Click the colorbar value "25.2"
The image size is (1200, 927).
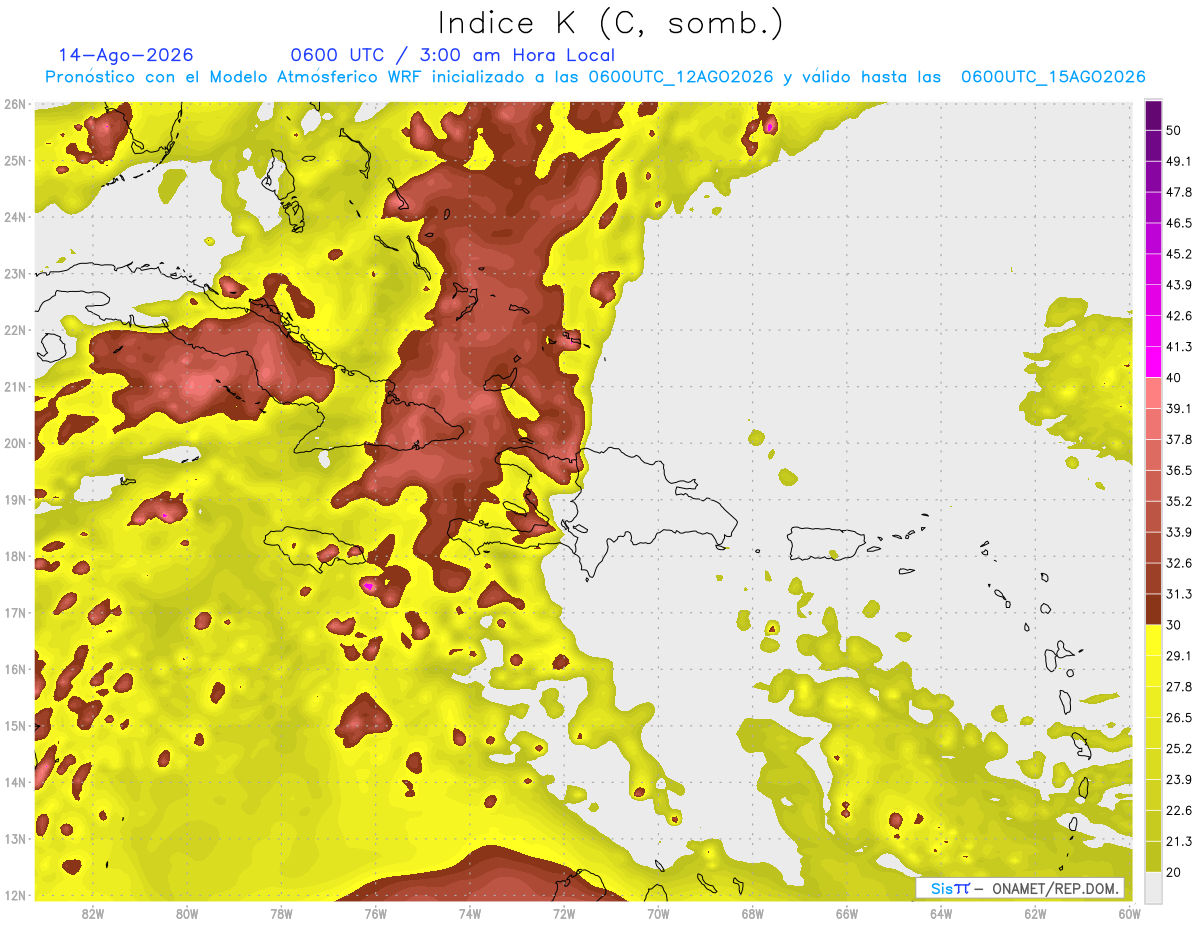pyautogui.click(x=1179, y=749)
